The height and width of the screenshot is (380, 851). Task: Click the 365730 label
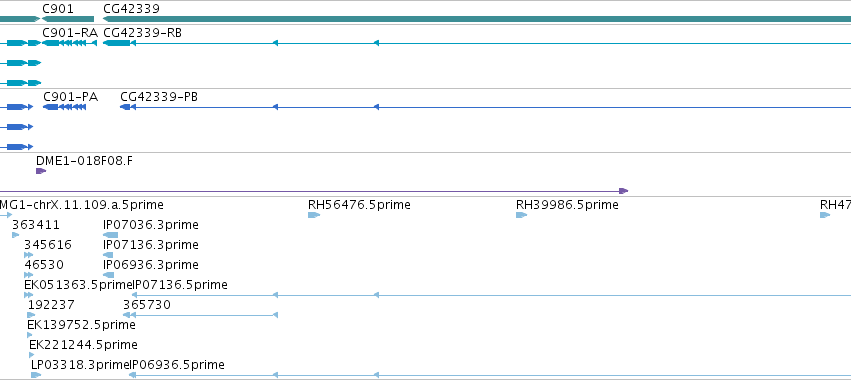(x=147, y=305)
